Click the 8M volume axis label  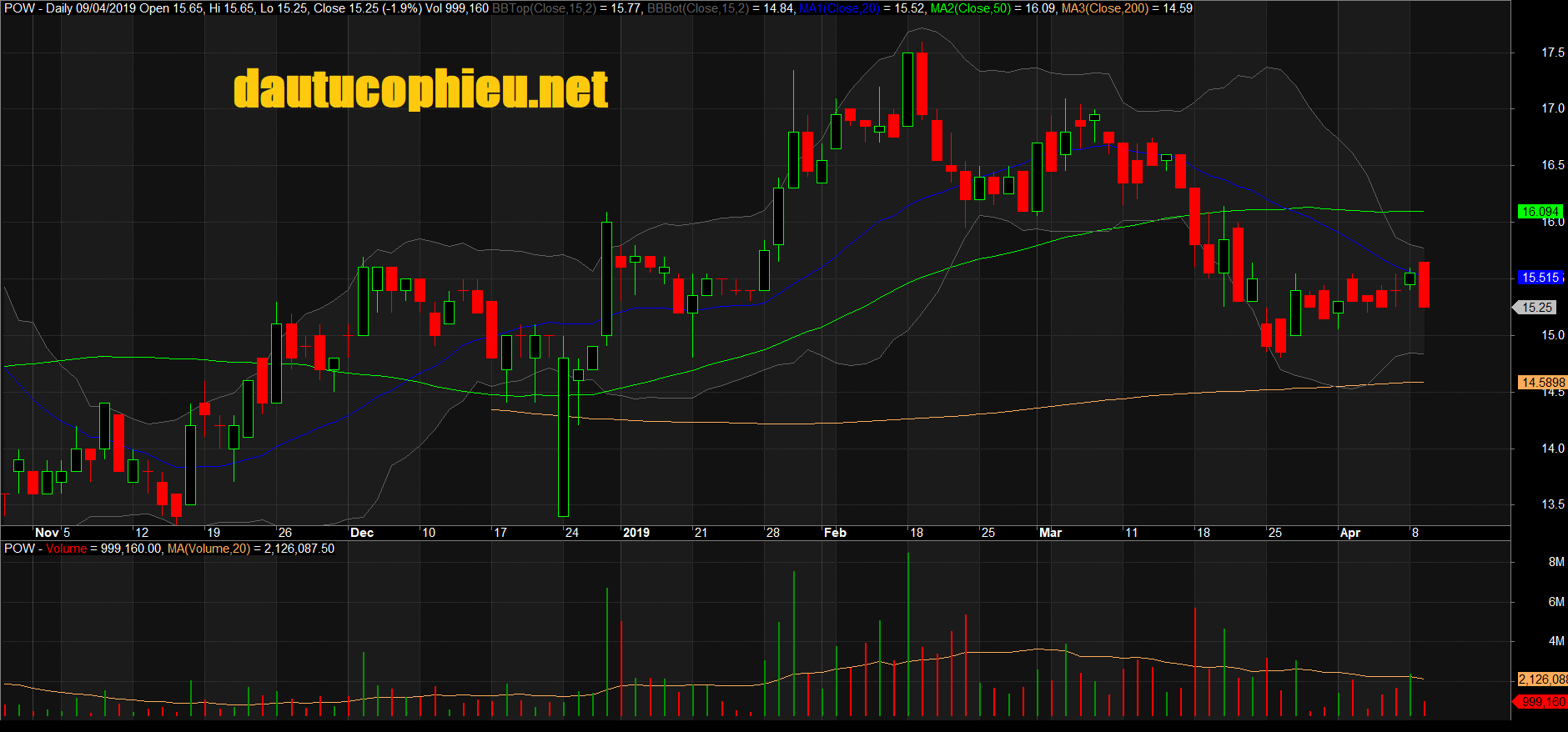[1556, 562]
